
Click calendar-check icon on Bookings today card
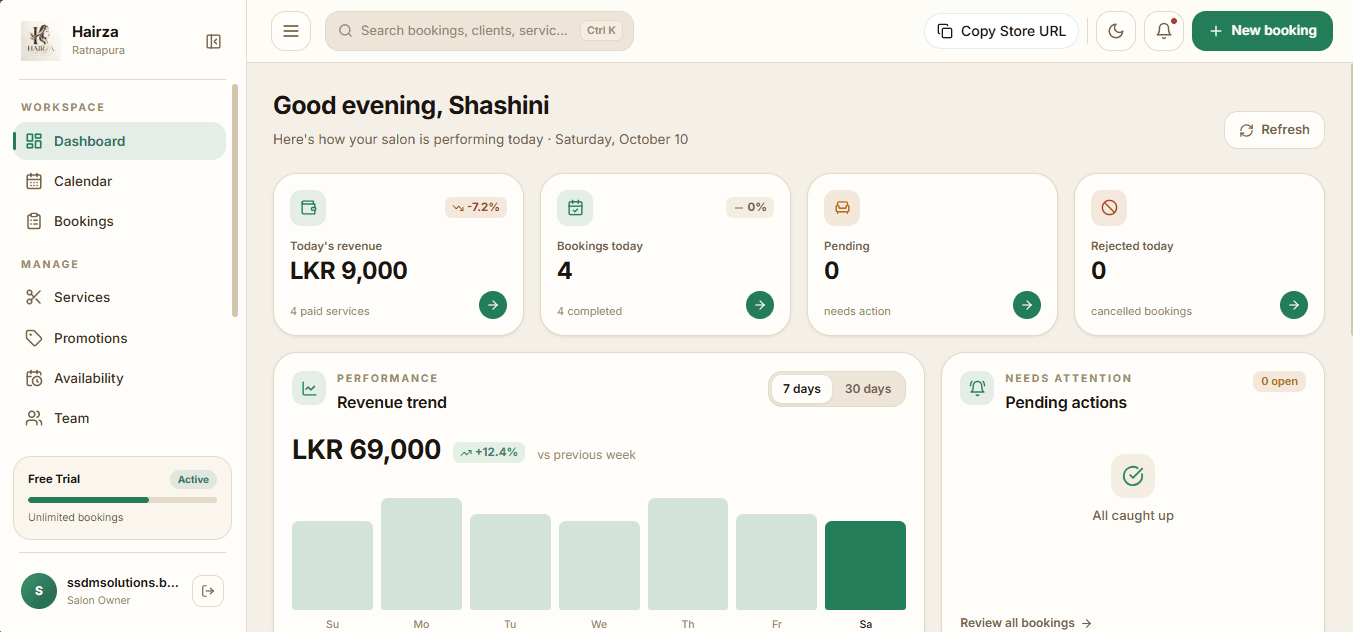click(x=575, y=208)
